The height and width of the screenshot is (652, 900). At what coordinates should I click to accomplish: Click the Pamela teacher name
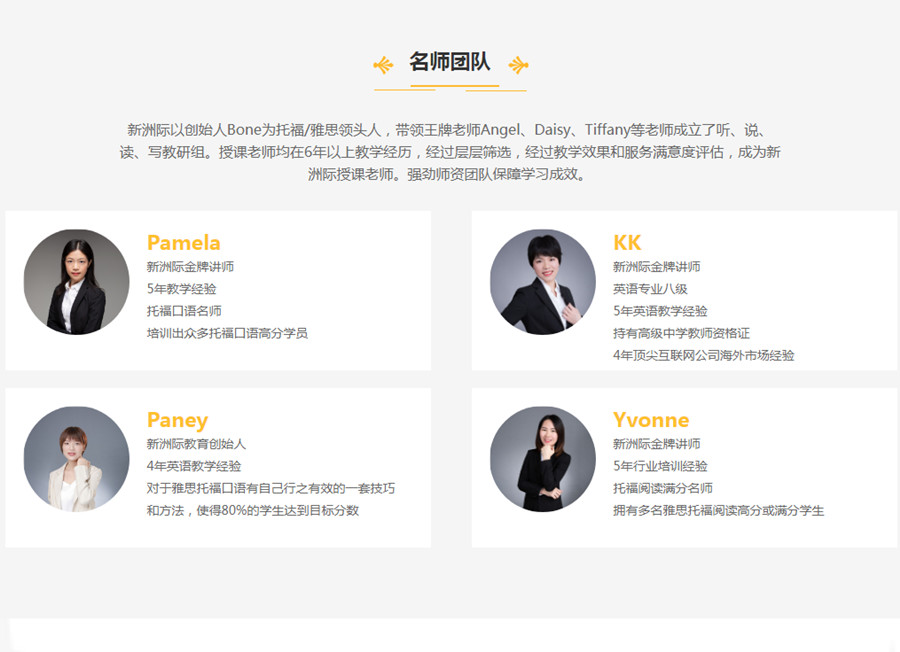pos(183,243)
